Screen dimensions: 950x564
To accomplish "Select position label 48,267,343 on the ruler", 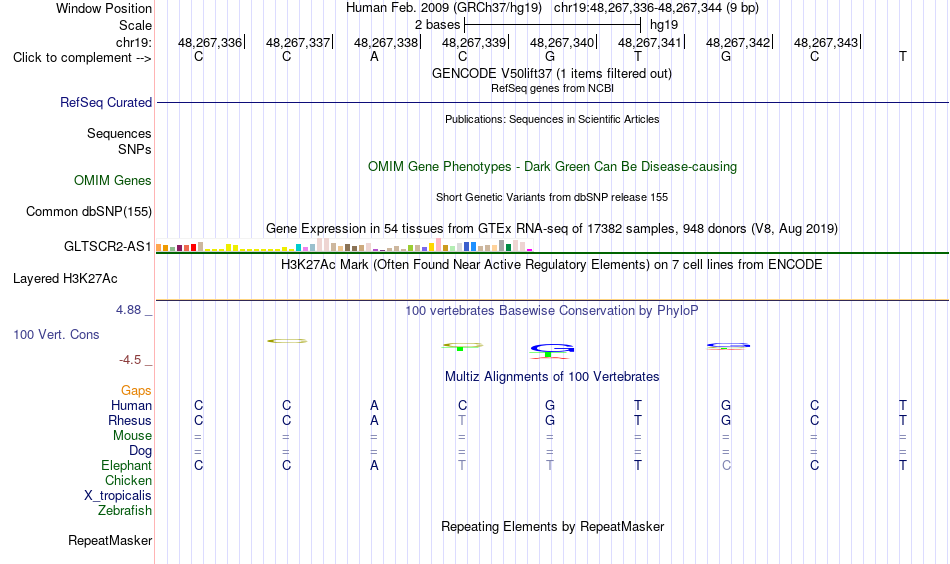I will 826,42.
